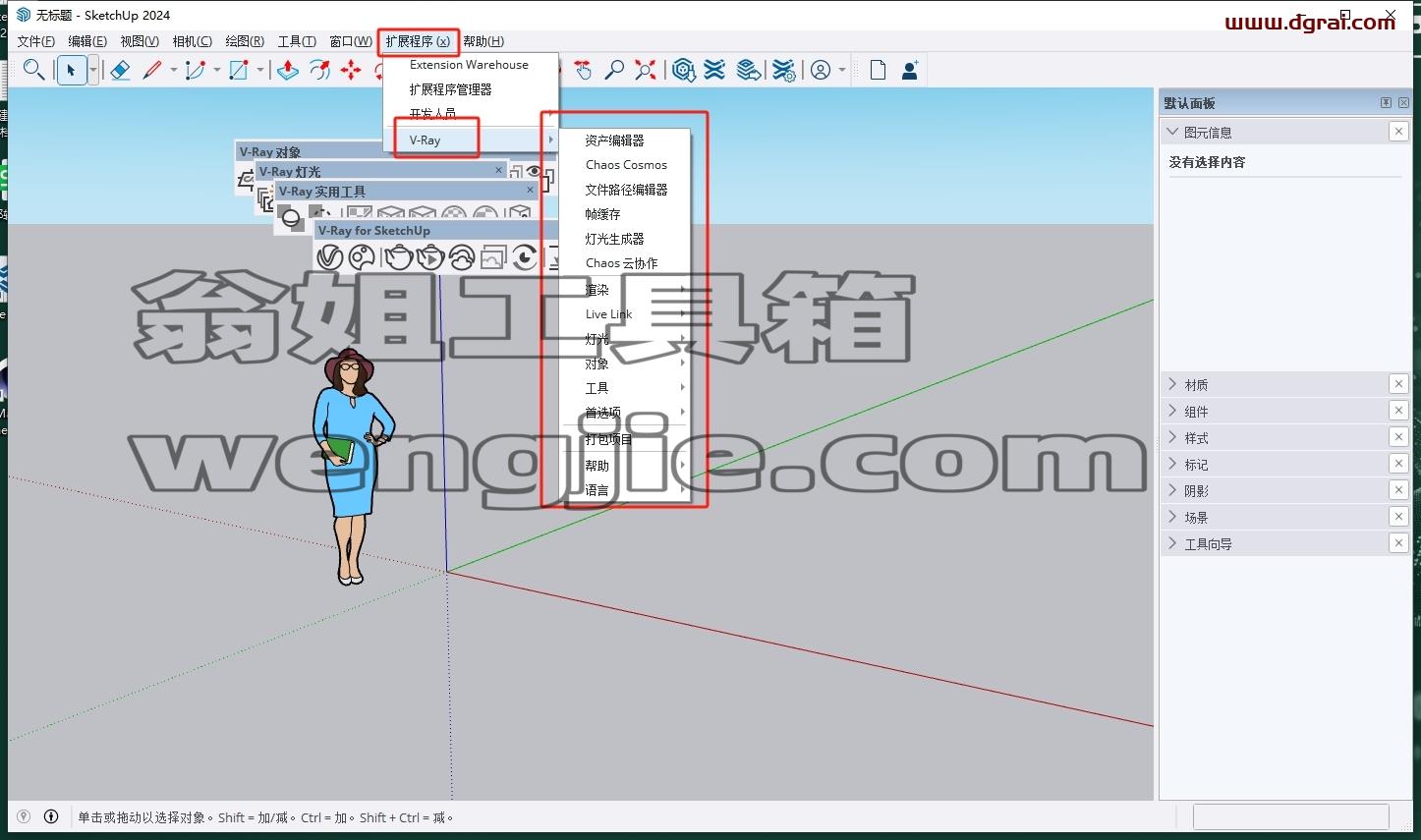Close the 阴影 panel with its X
This screenshot has height=840, width=1421.
click(x=1398, y=490)
